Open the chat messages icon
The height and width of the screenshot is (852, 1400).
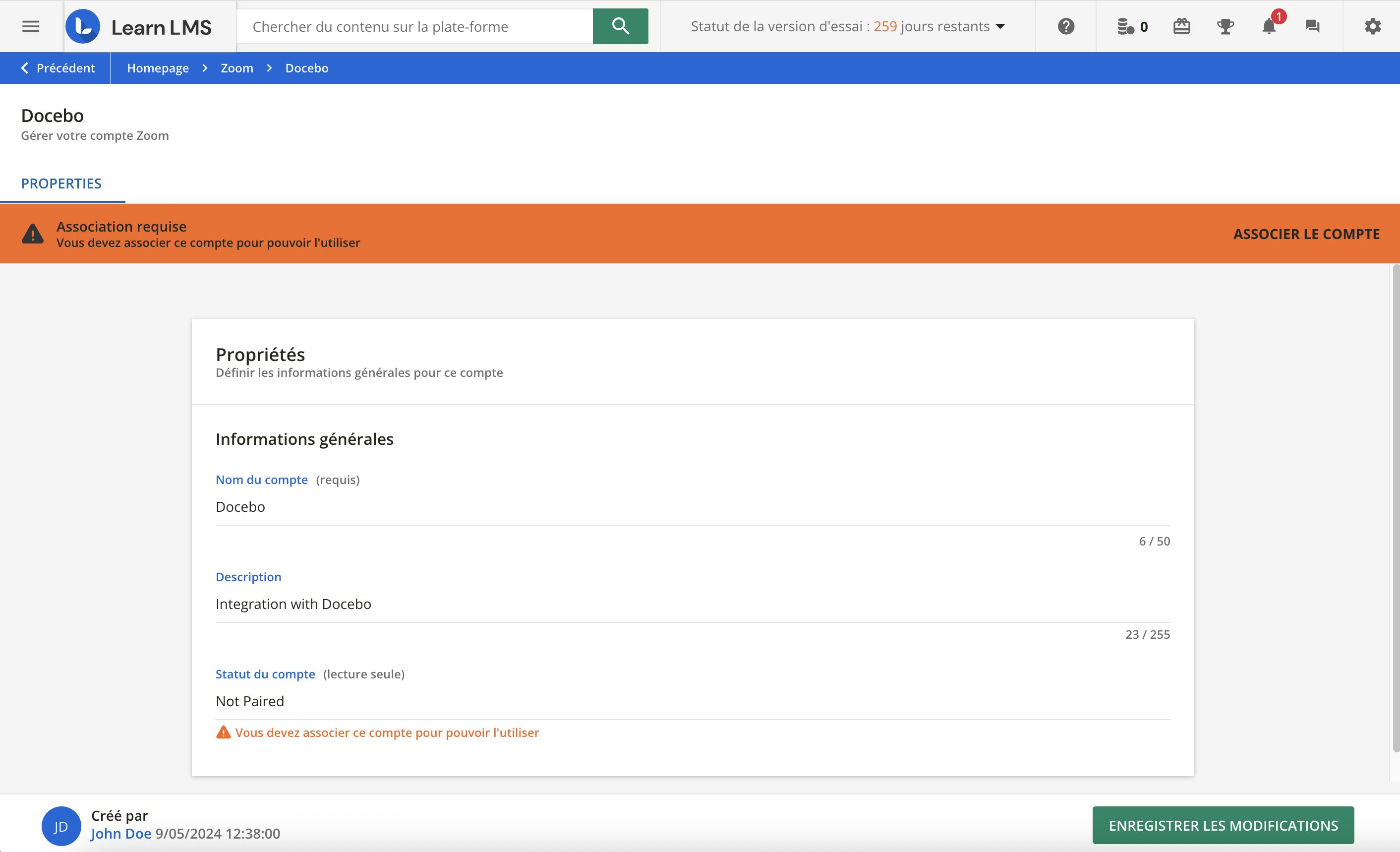point(1312,26)
